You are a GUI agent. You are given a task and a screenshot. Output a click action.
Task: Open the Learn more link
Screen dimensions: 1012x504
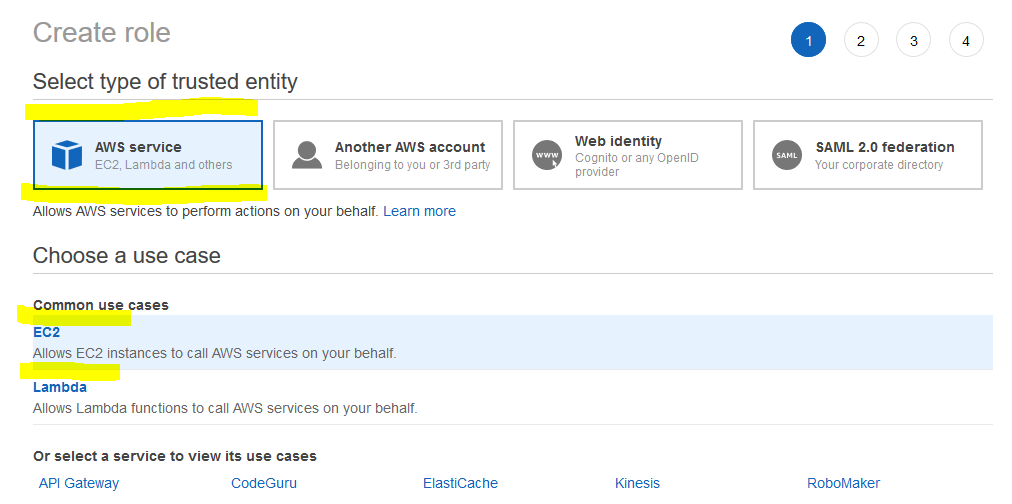point(420,211)
